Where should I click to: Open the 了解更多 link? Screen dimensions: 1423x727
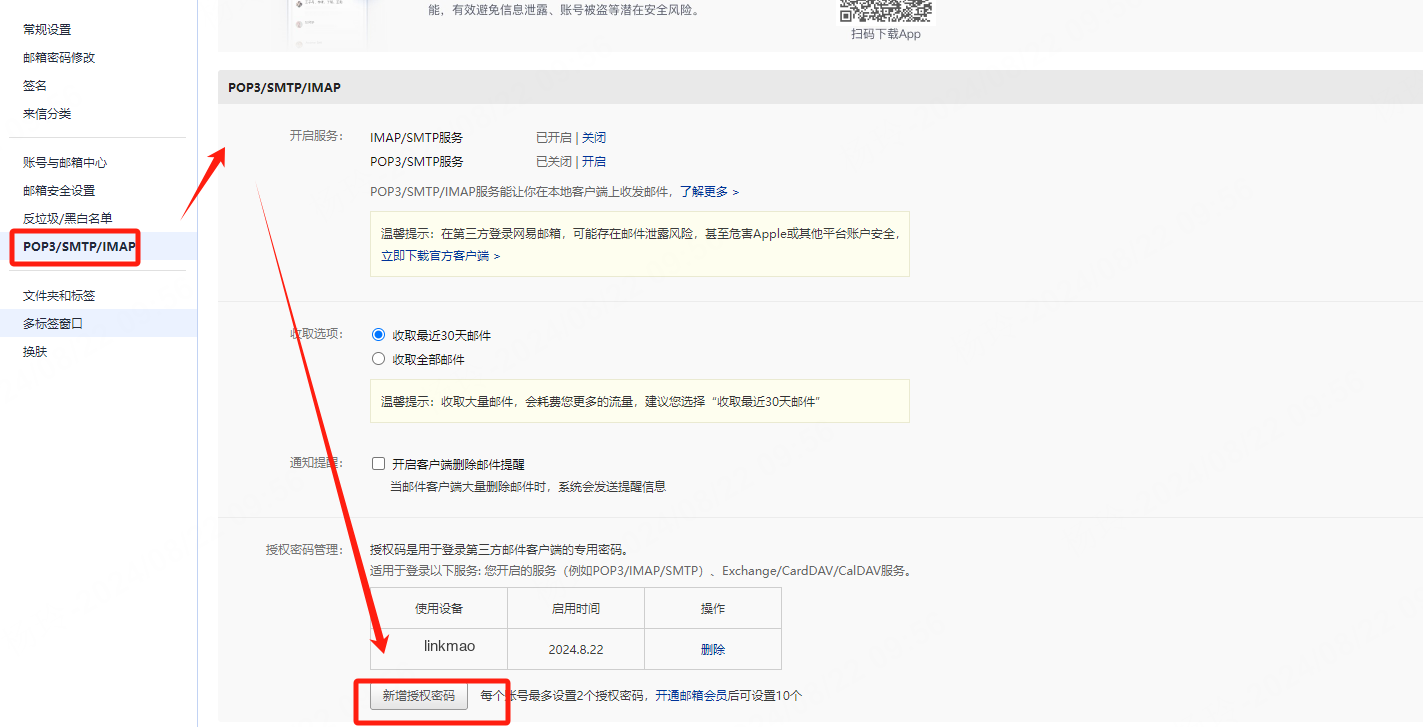709,191
